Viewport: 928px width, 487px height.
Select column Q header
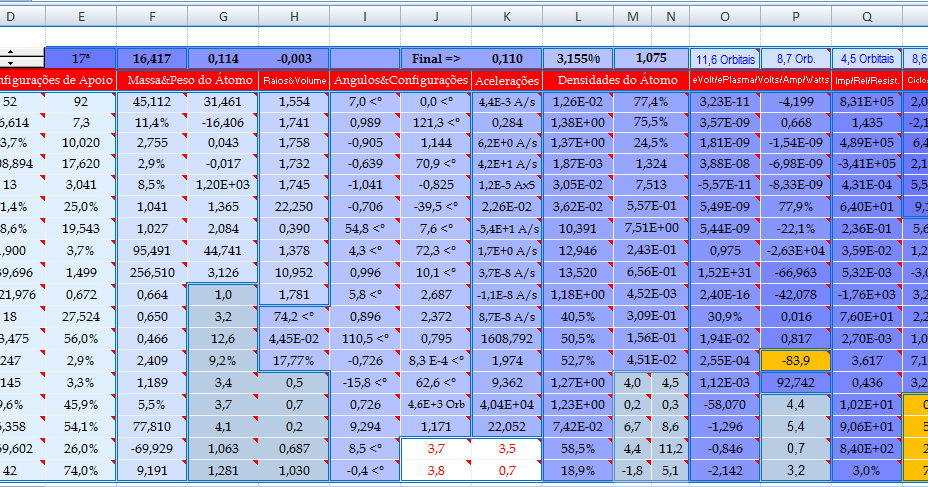pyautogui.click(x=866, y=16)
